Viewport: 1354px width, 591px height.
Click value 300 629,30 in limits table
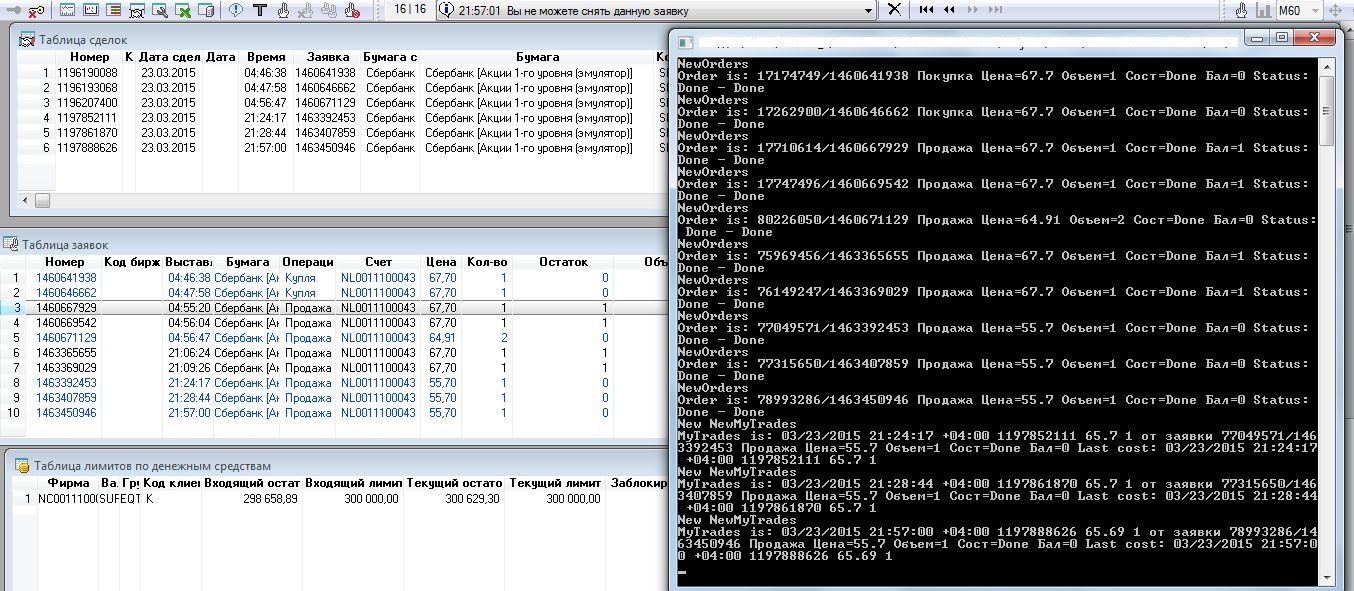[x=473, y=498]
